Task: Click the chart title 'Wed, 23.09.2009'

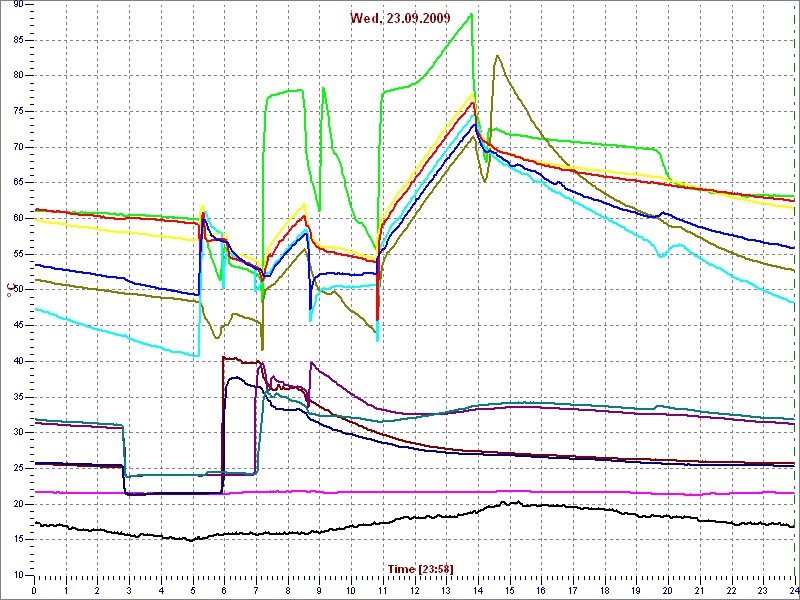Action: pos(400,18)
